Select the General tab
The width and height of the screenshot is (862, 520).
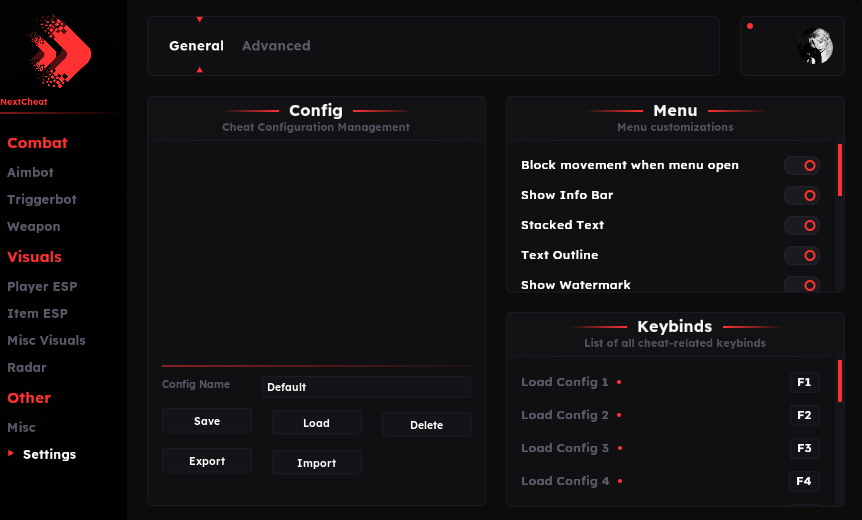tap(196, 46)
